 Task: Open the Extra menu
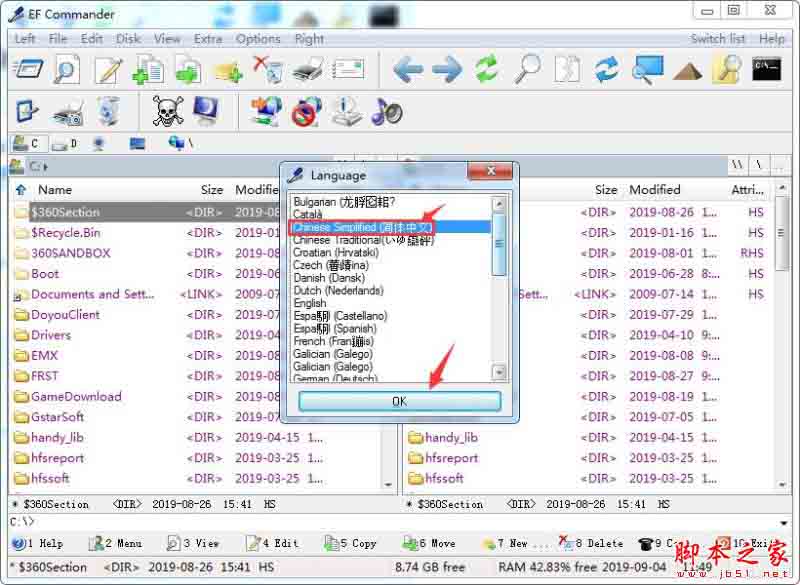[207, 39]
